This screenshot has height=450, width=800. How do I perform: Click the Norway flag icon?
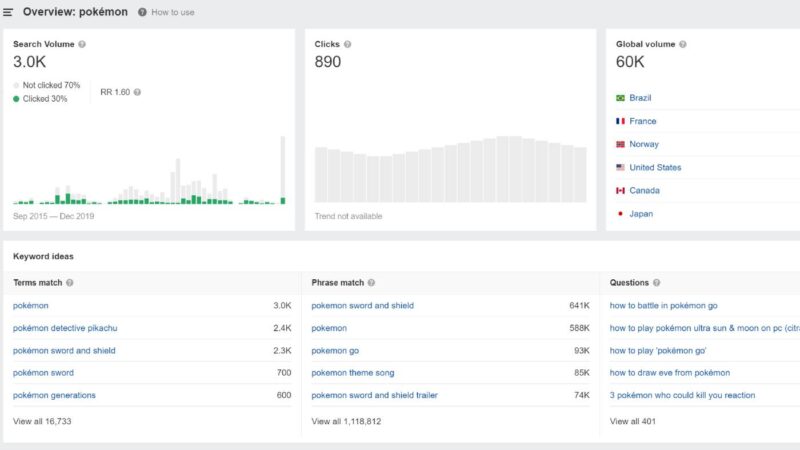coord(620,144)
